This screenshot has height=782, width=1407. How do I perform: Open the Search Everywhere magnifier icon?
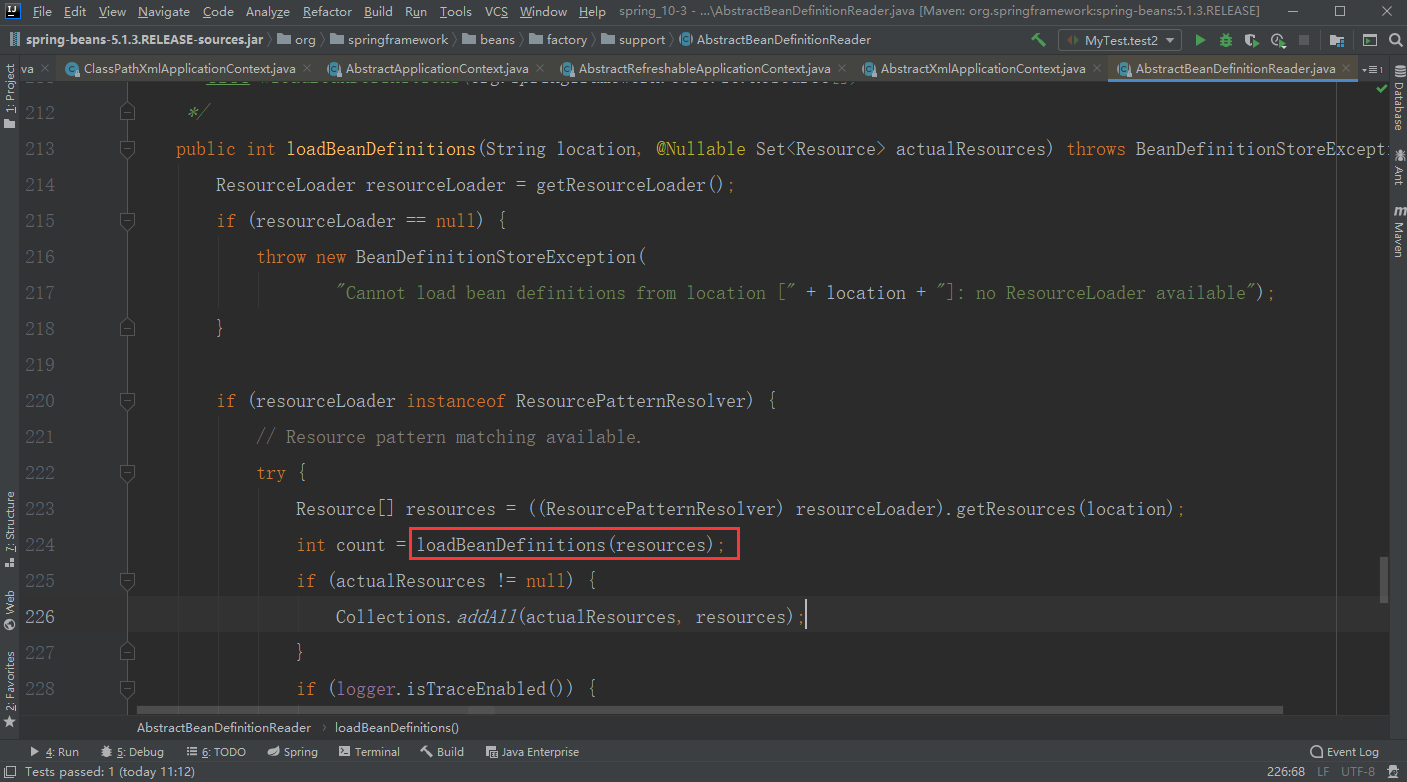1395,40
